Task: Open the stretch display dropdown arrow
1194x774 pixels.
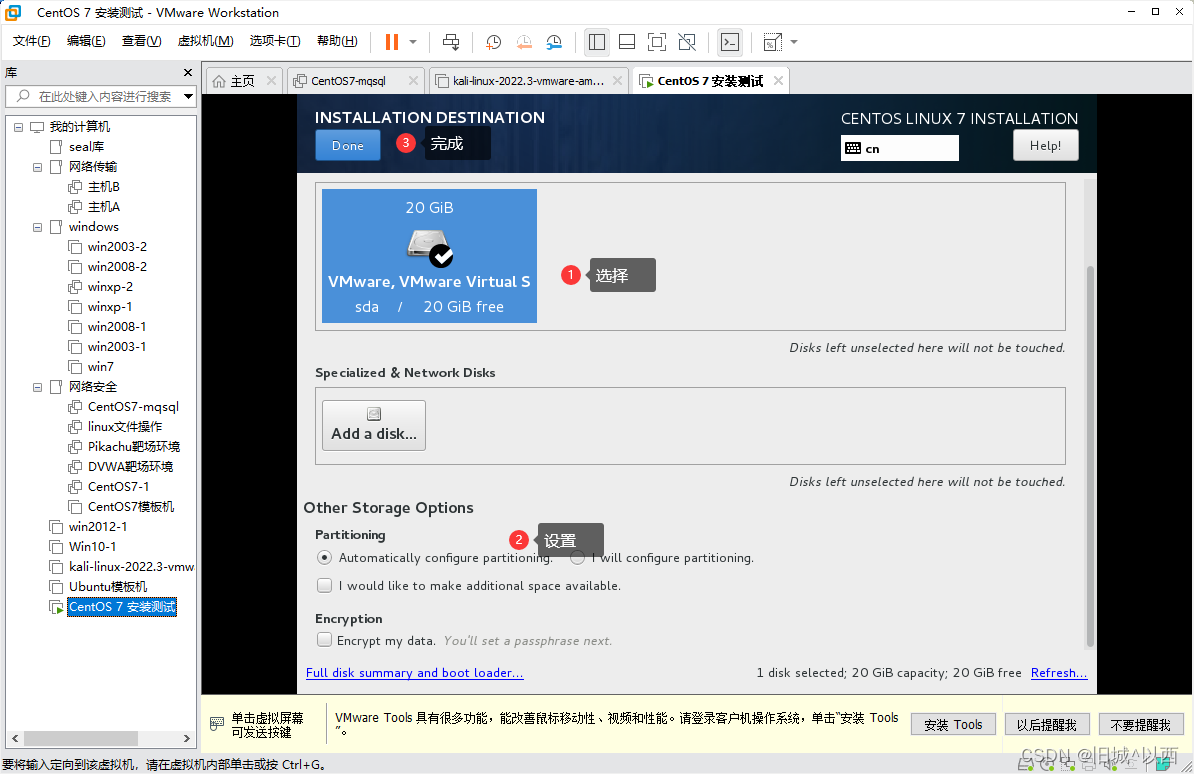Action: 794,42
